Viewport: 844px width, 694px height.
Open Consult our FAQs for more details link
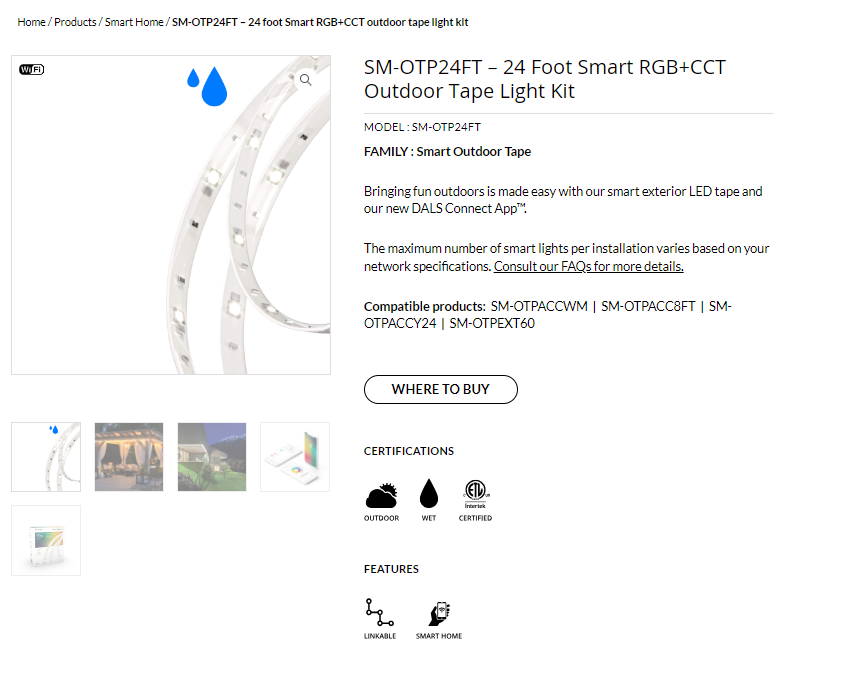click(589, 267)
